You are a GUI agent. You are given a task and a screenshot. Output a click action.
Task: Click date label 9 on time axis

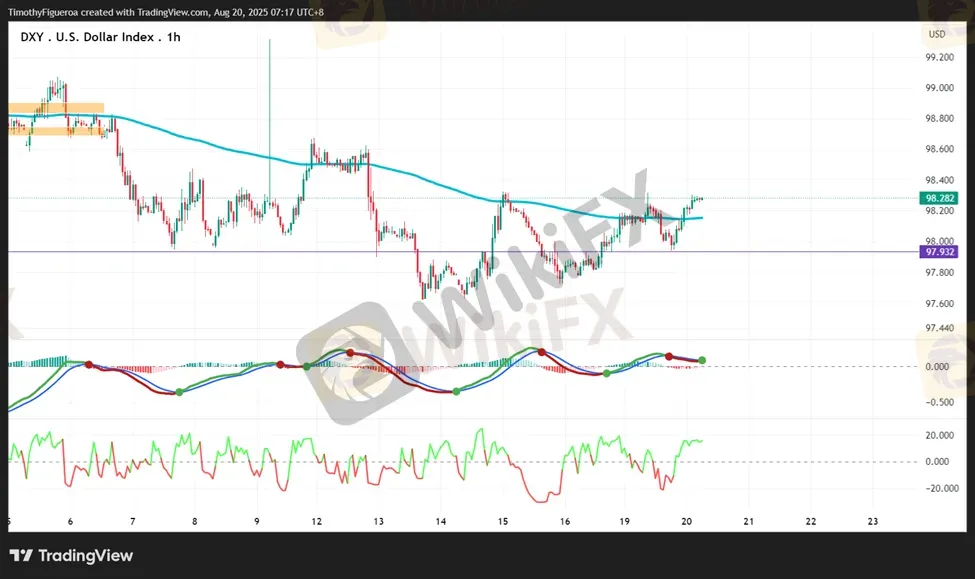[x=257, y=521]
